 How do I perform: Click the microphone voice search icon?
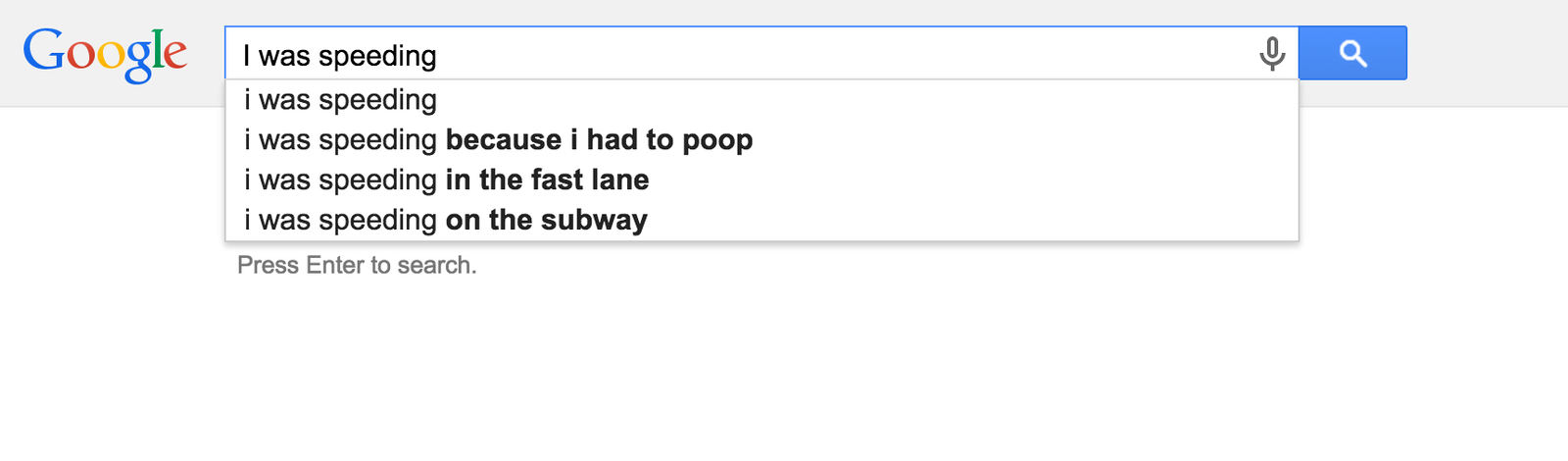1271,53
